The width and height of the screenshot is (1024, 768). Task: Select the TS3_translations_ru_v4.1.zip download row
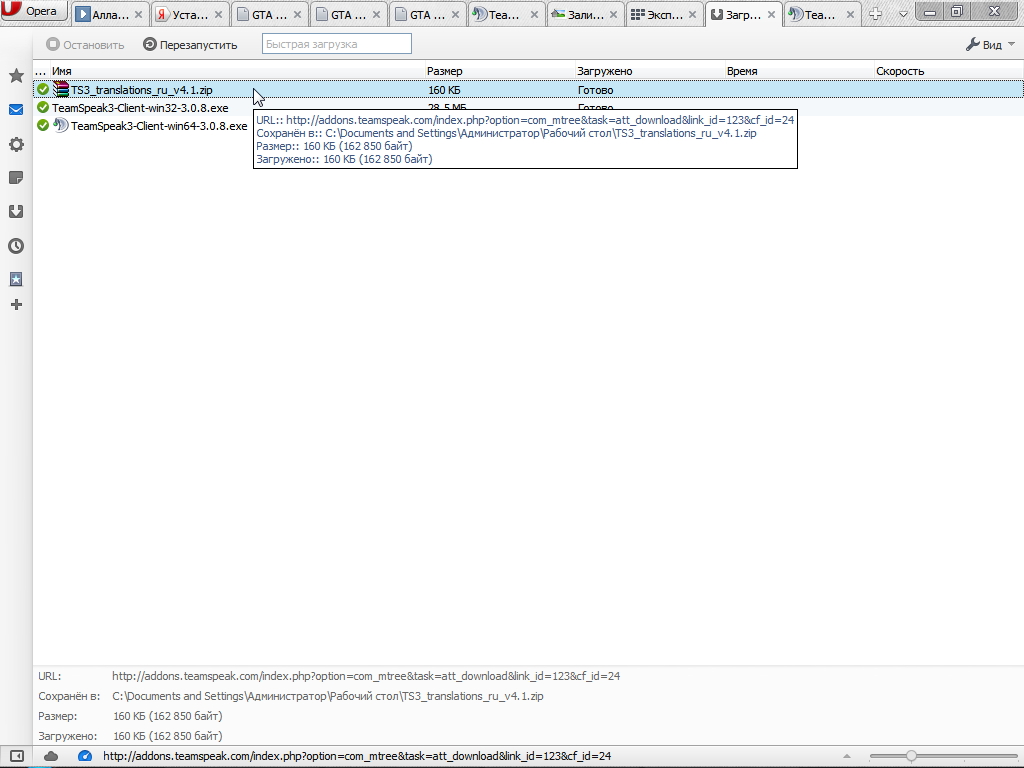(x=528, y=89)
